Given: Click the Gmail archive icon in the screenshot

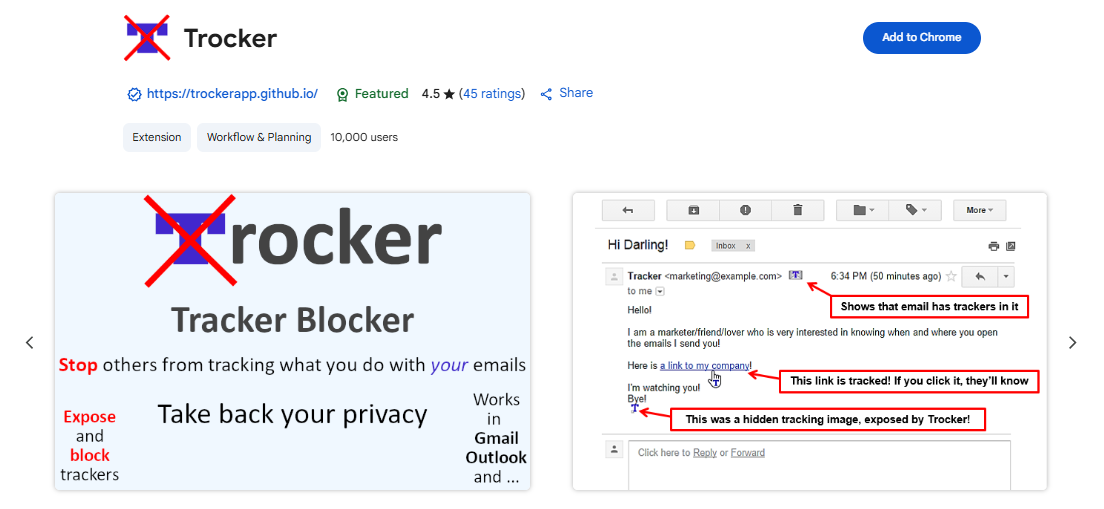Looking at the screenshot, I should click(694, 210).
